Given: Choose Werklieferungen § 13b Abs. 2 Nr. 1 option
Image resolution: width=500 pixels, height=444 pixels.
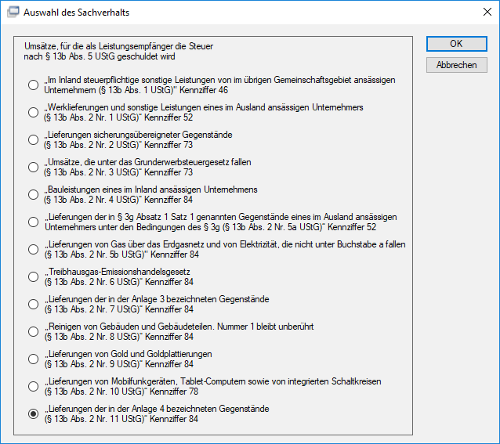Looking at the screenshot, I should [x=33, y=112].
